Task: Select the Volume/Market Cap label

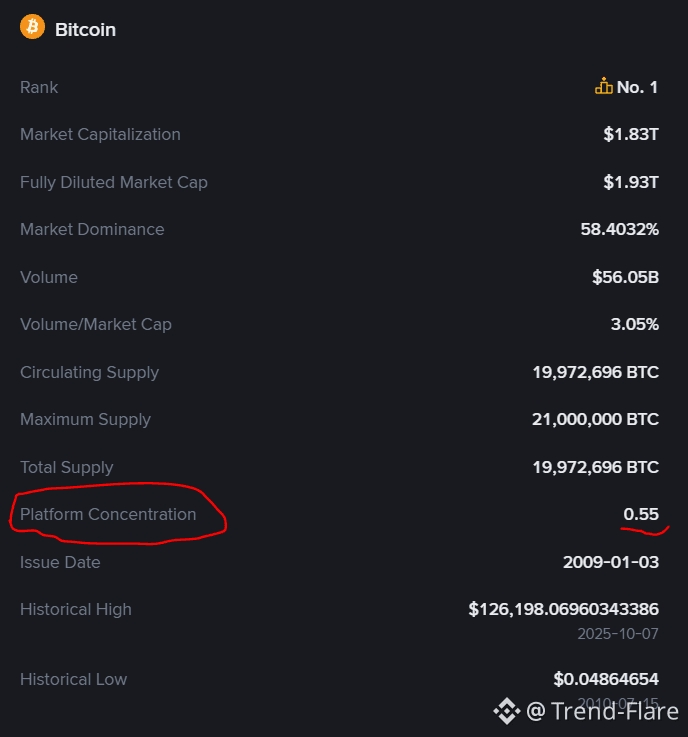Action: (x=96, y=324)
